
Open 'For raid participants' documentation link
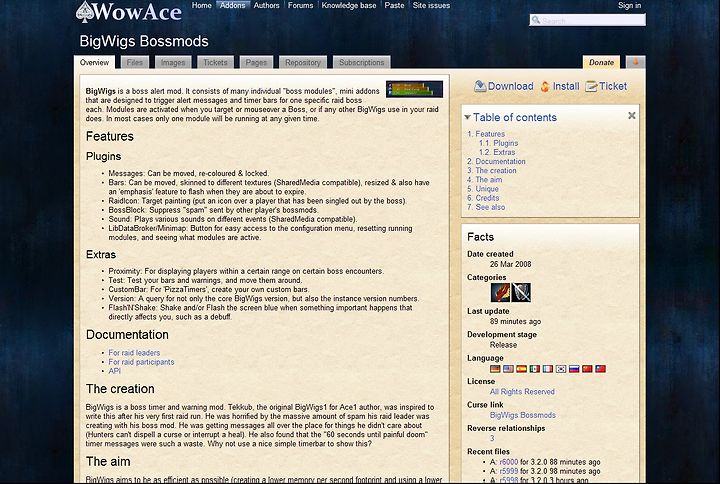pos(141,362)
